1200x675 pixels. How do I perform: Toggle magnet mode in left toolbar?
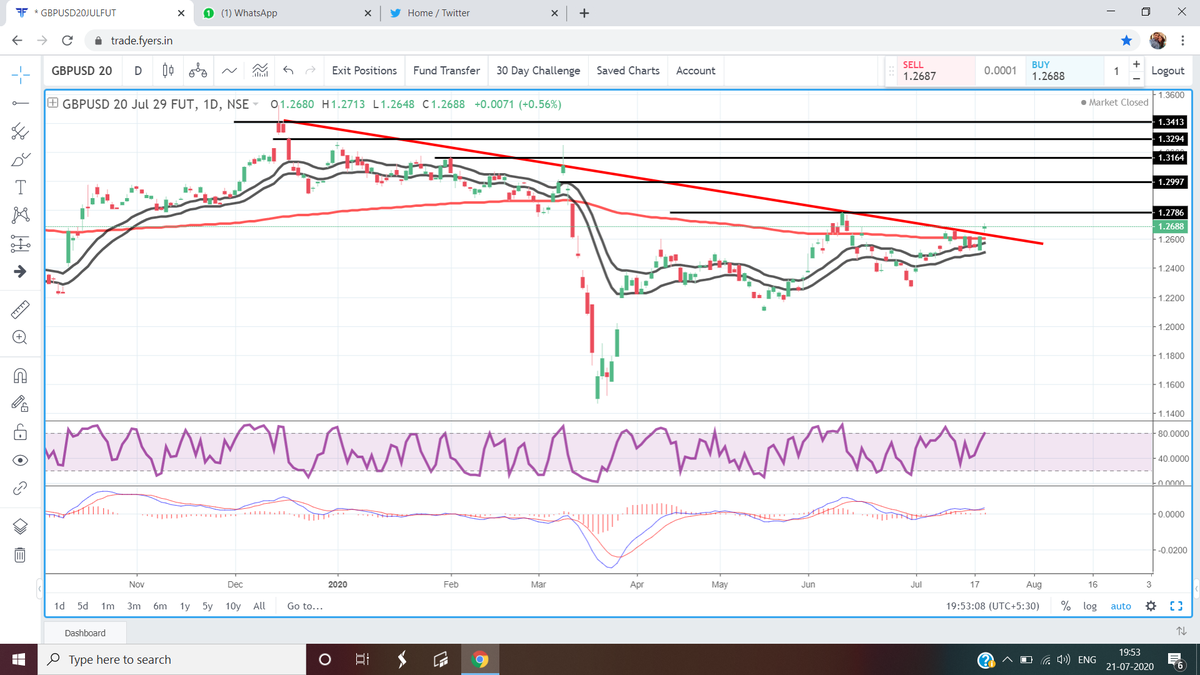(19, 376)
